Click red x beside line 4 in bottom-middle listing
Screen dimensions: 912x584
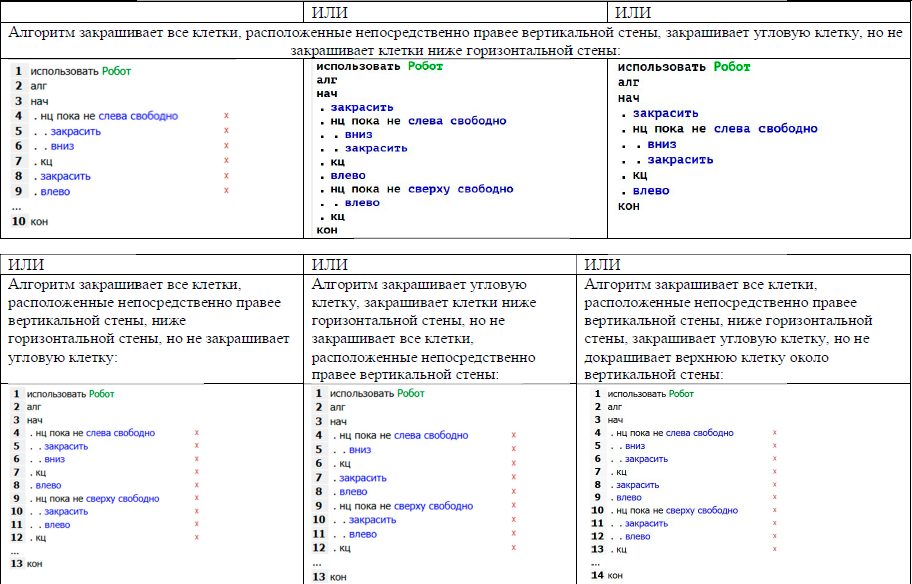click(512, 435)
